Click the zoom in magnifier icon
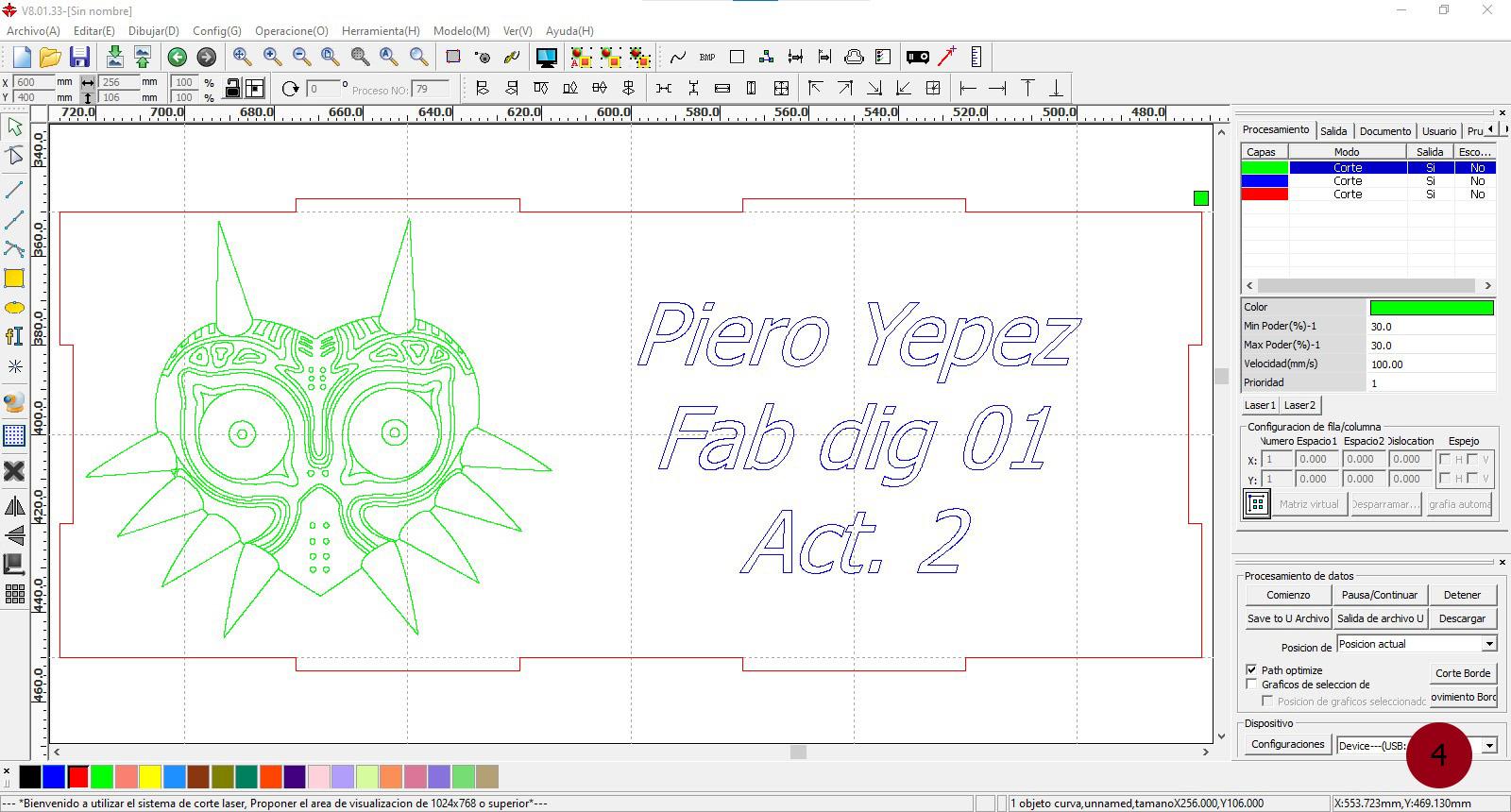 (x=272, y=57)
